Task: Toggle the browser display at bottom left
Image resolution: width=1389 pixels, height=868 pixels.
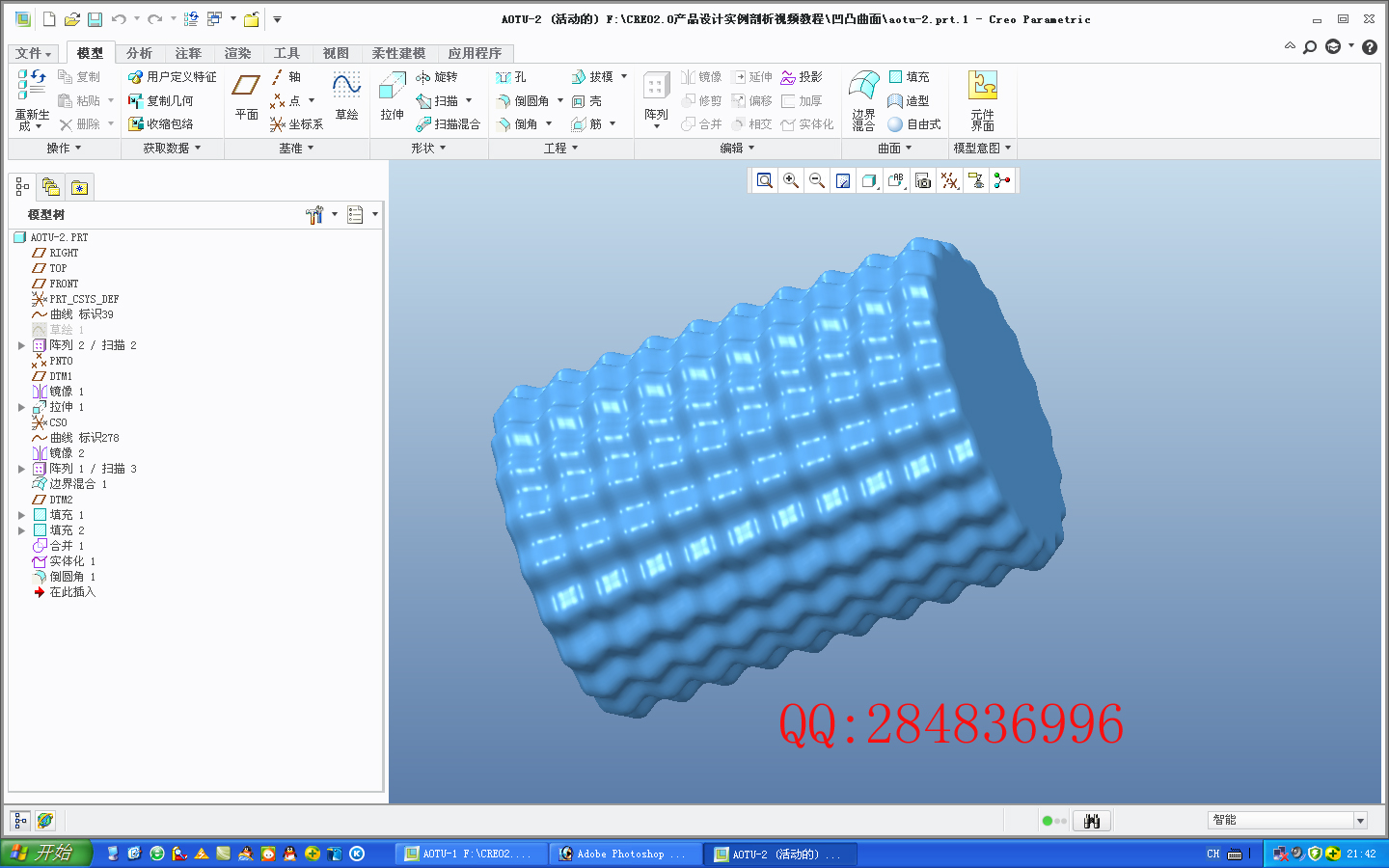Action: pyautogui.click(x=45, y=821)
